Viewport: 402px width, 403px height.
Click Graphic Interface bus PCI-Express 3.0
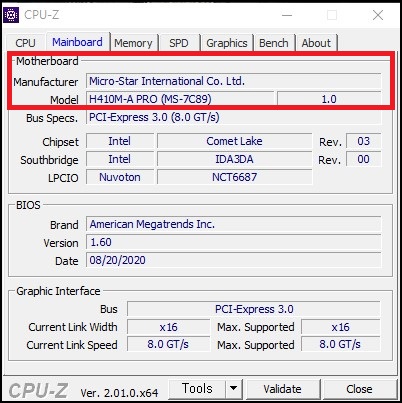pos(254,309)
